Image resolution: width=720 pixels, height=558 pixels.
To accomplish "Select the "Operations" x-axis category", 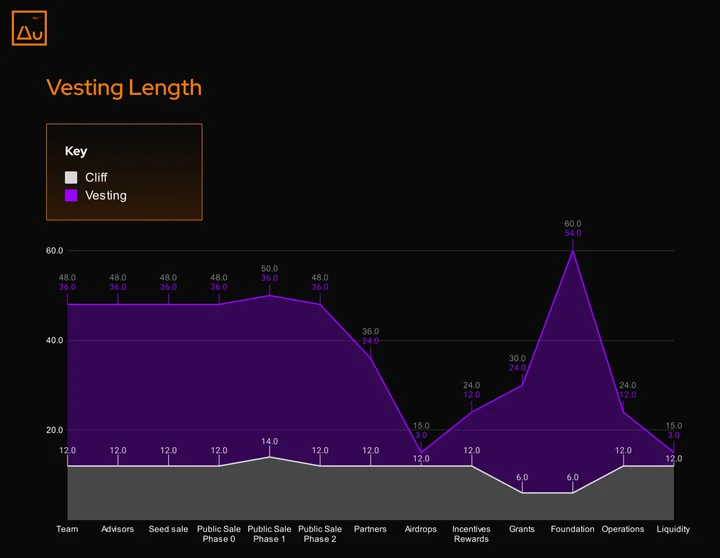I will coord(623,529).
